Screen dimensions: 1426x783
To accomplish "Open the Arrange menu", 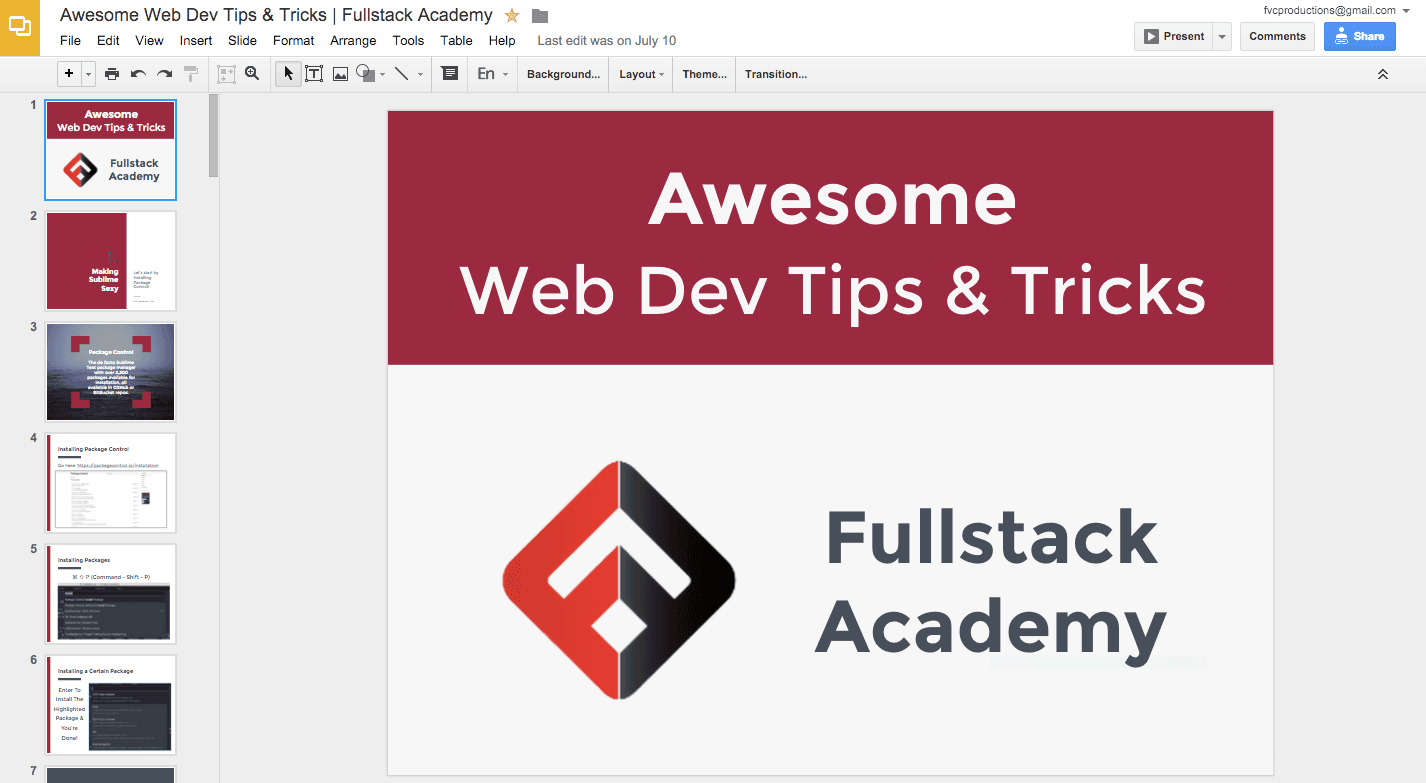I will point(353,41).
